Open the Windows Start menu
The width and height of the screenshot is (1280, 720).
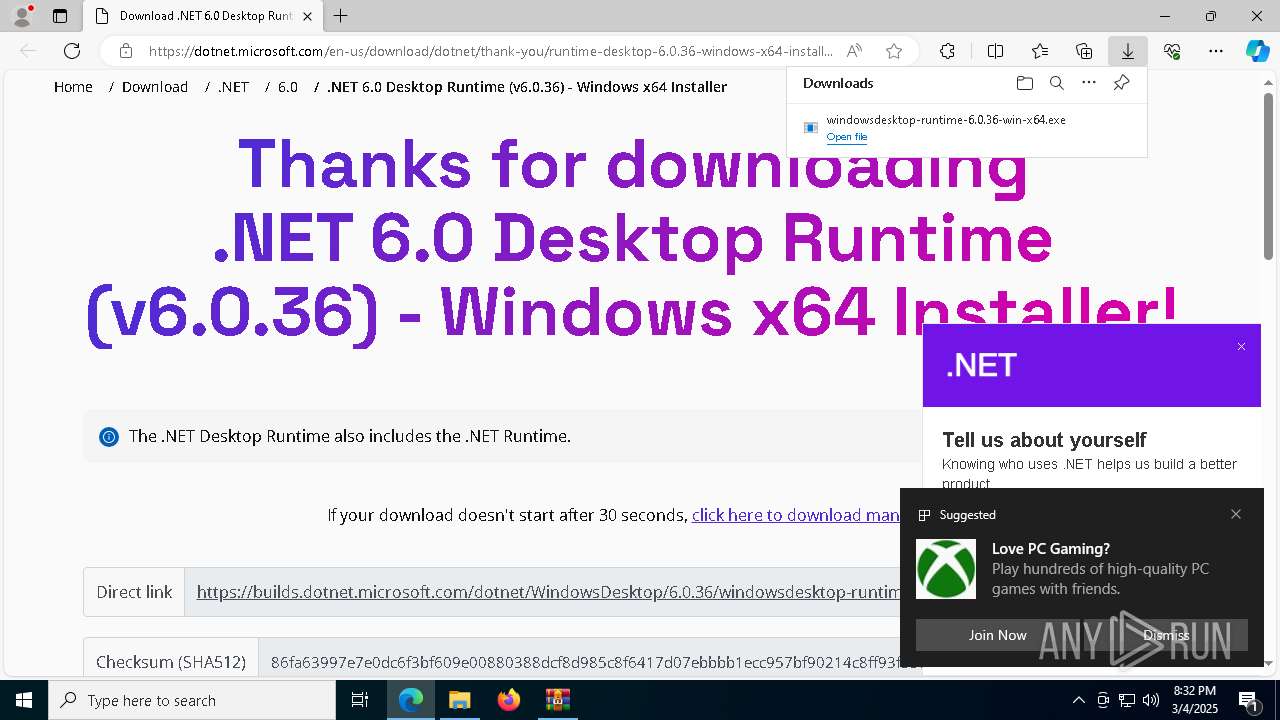pos(24,700)
